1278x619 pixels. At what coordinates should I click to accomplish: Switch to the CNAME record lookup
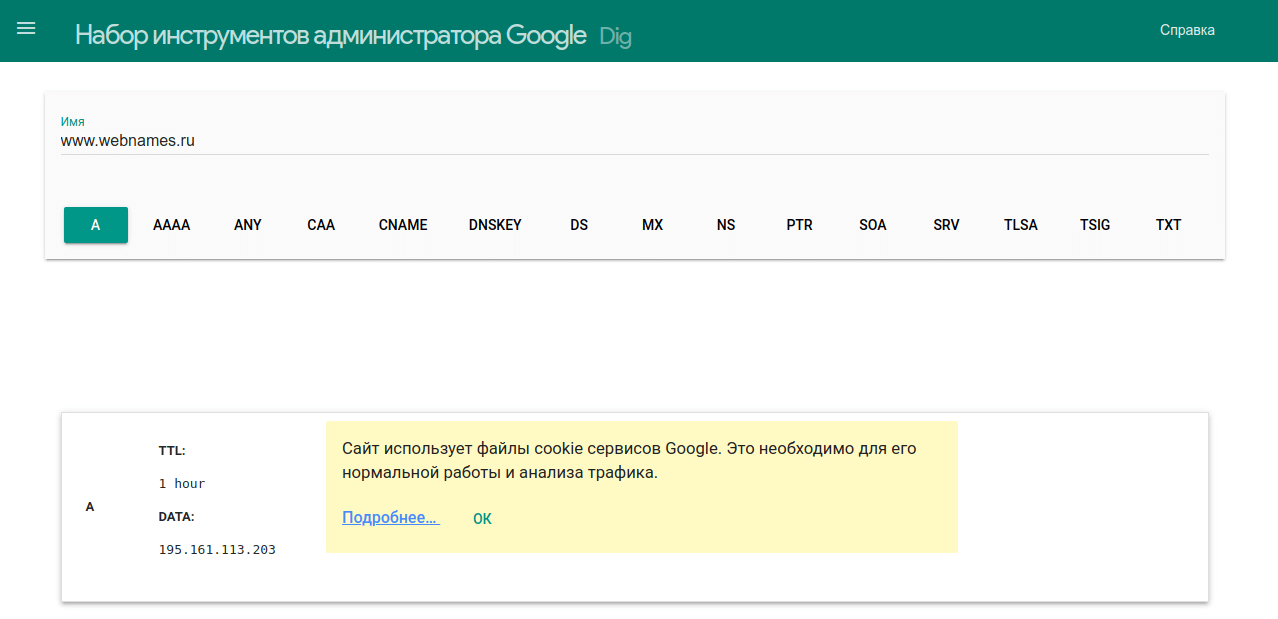[403, 225]
